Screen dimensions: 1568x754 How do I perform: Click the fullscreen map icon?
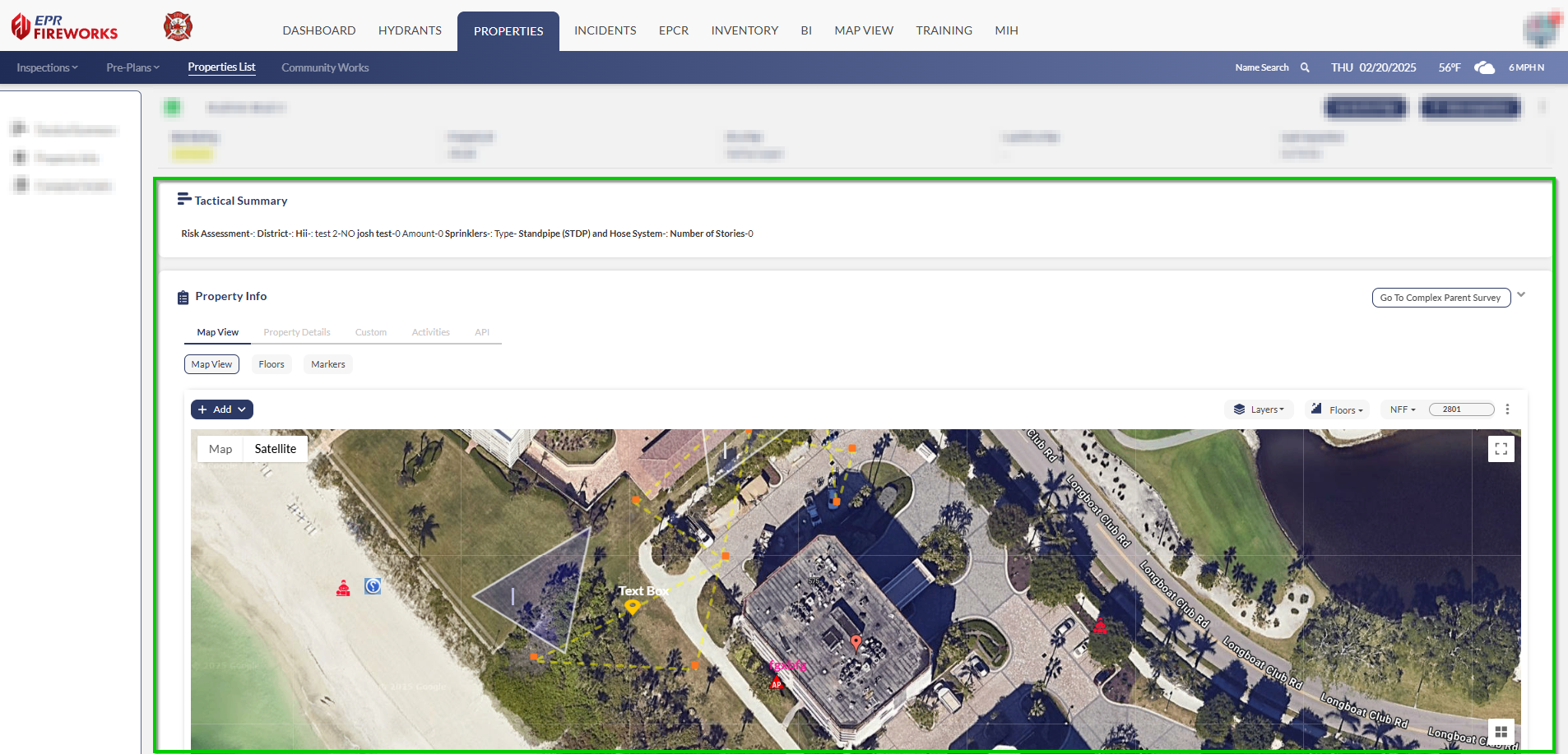(x=1501, y=449)
